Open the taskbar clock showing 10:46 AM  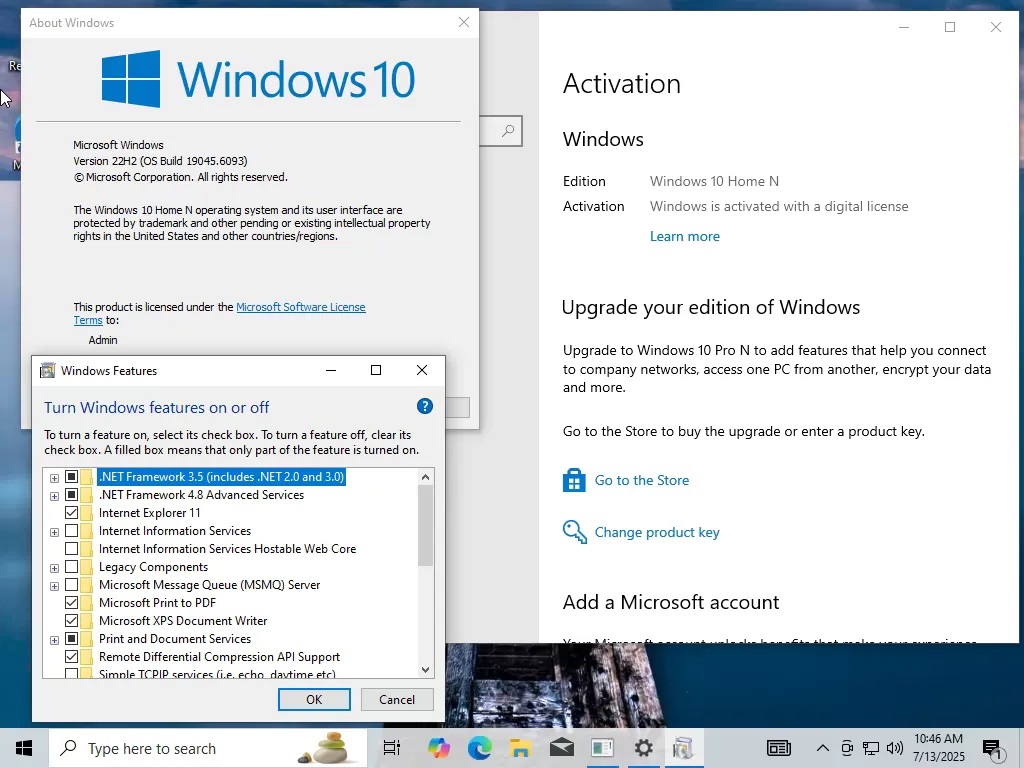tap(938, 748)
